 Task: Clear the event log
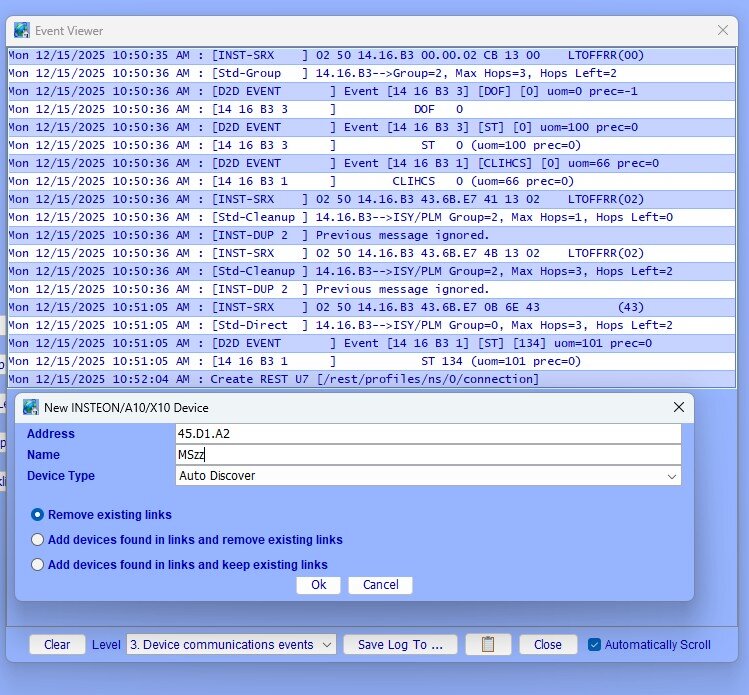pos(57,644)
